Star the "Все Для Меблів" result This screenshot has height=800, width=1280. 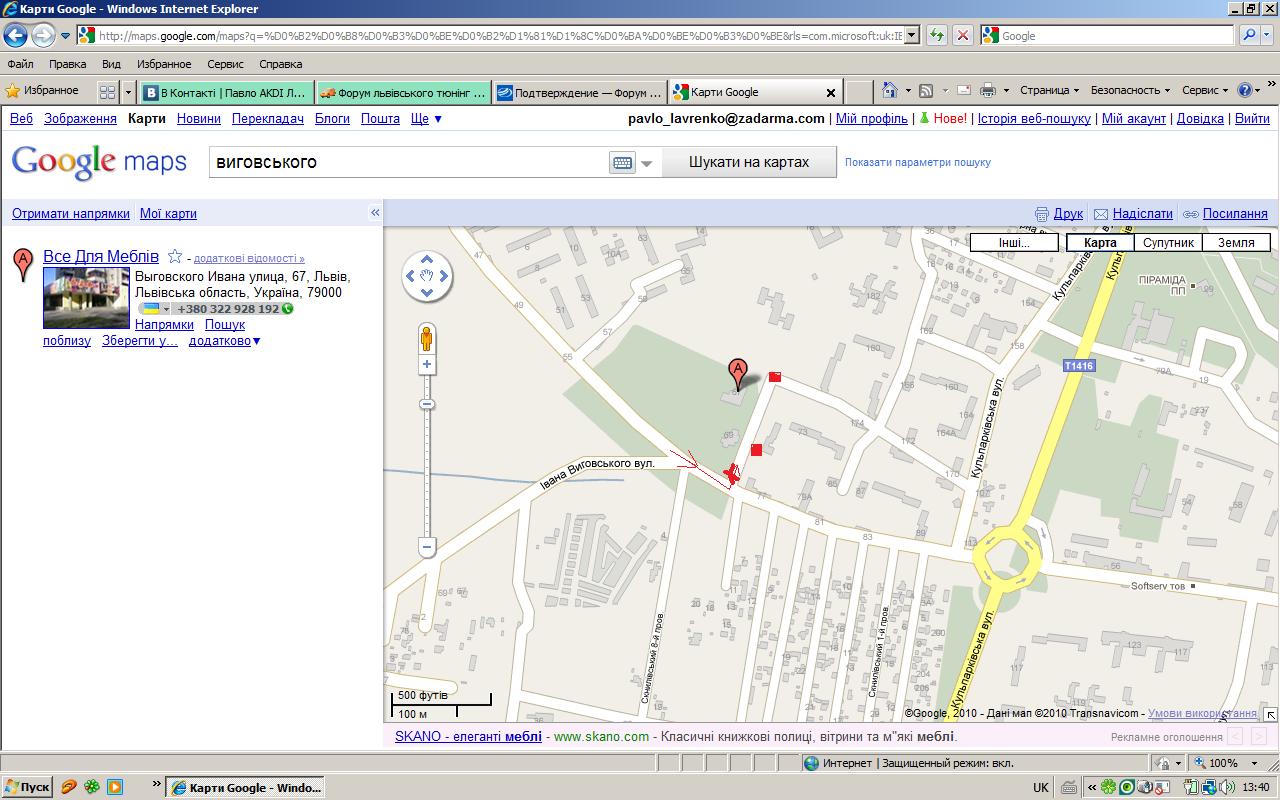175,256
